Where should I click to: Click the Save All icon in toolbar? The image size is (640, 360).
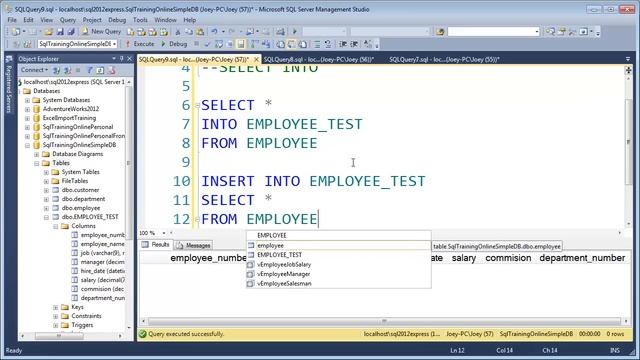[x=71, y=31]
